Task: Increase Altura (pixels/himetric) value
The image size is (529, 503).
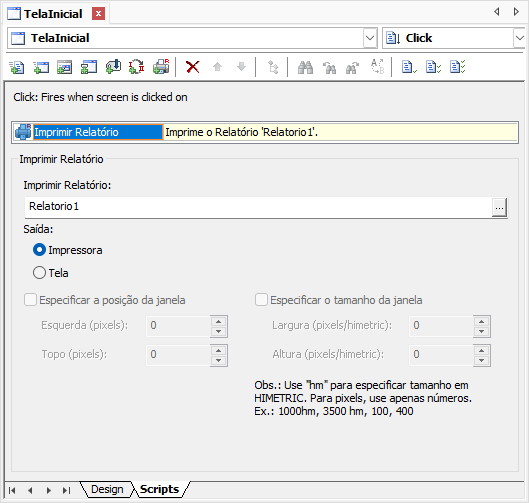Action: [481, 350]
